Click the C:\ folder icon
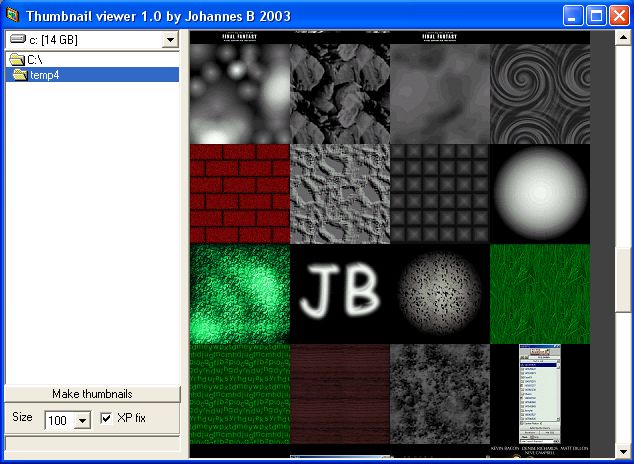 [x=16, y=60]
